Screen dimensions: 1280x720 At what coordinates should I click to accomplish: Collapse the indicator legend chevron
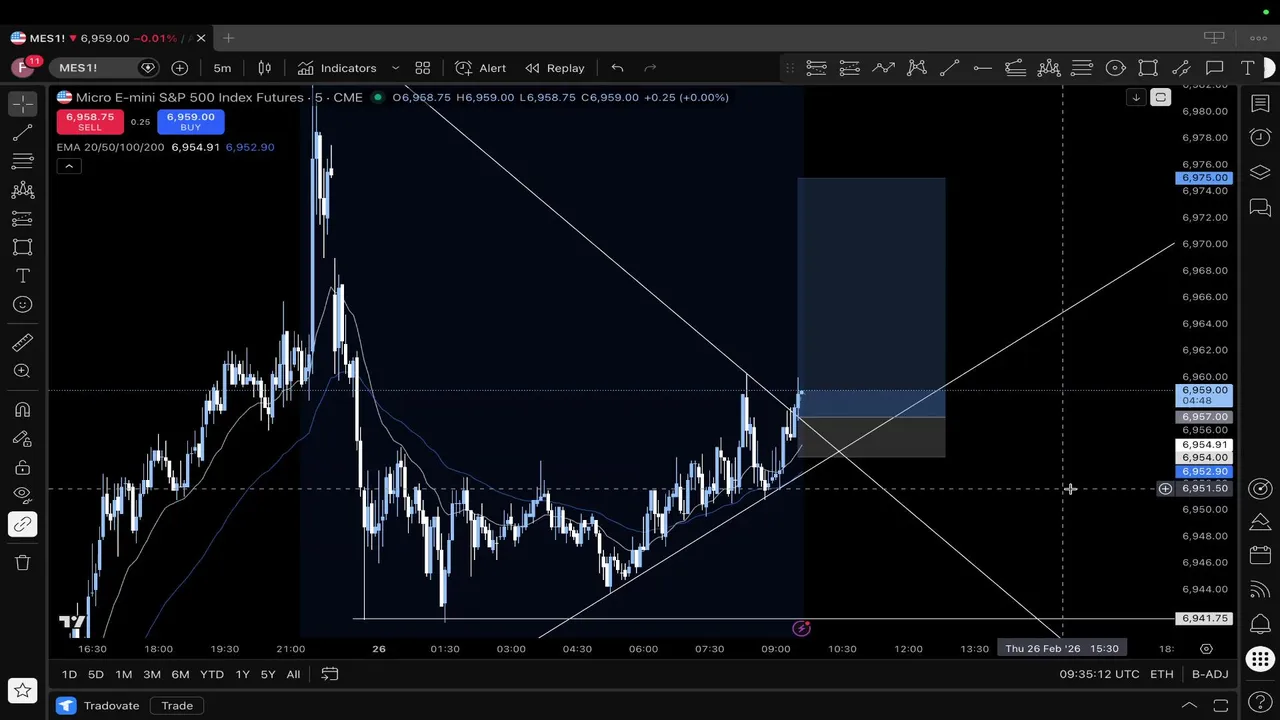click(x=68, y=166)
